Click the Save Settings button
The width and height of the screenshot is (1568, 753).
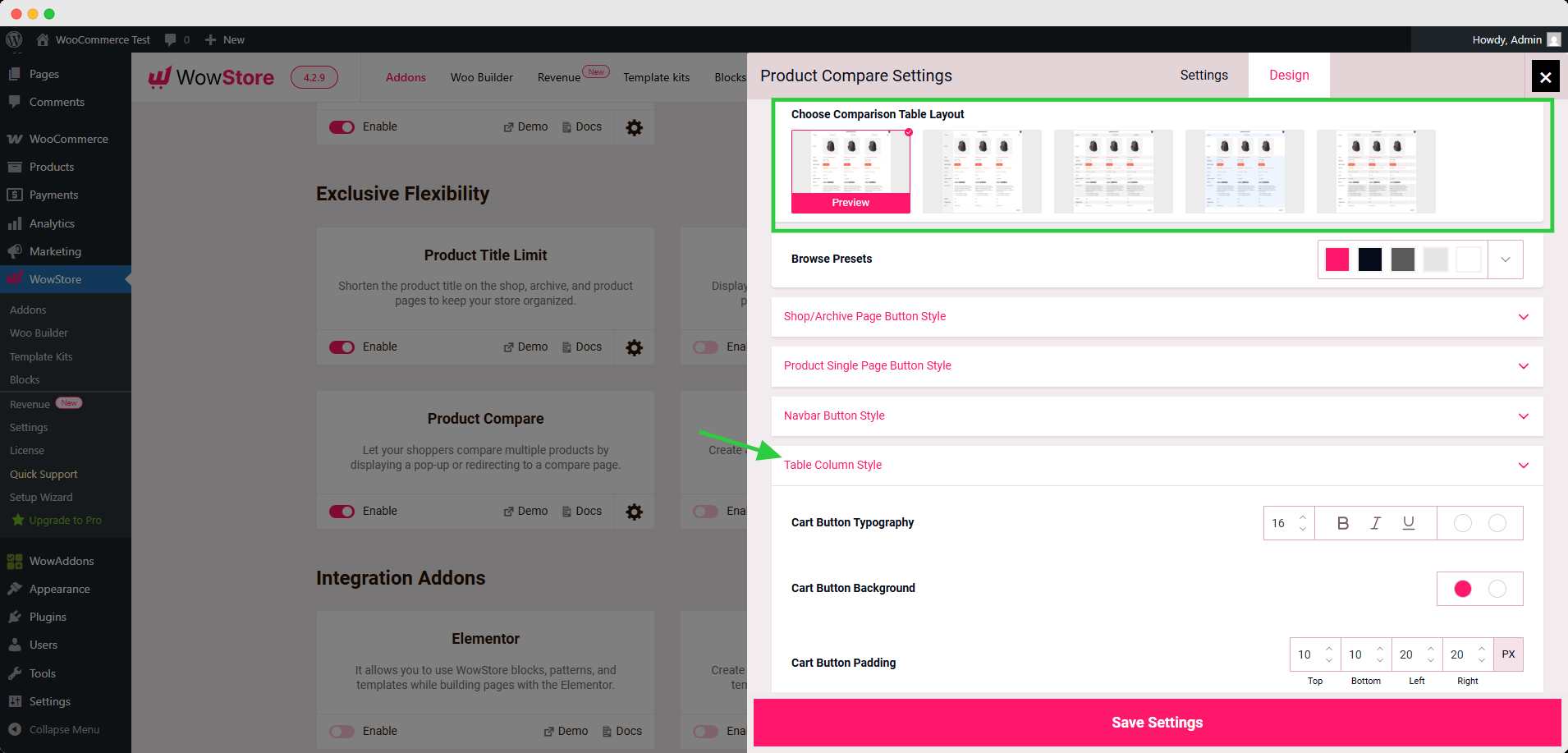[1157, 723]
